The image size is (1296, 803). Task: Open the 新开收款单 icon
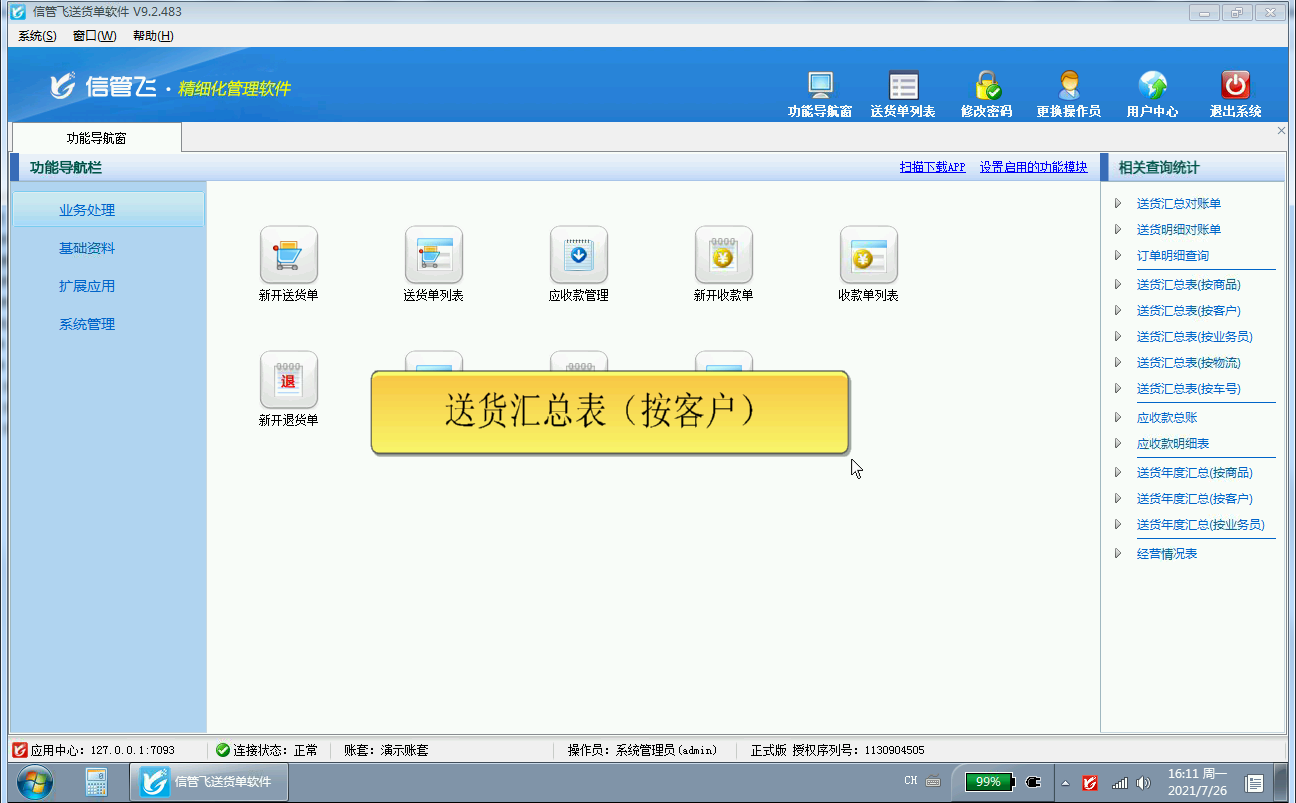[723, 255]
